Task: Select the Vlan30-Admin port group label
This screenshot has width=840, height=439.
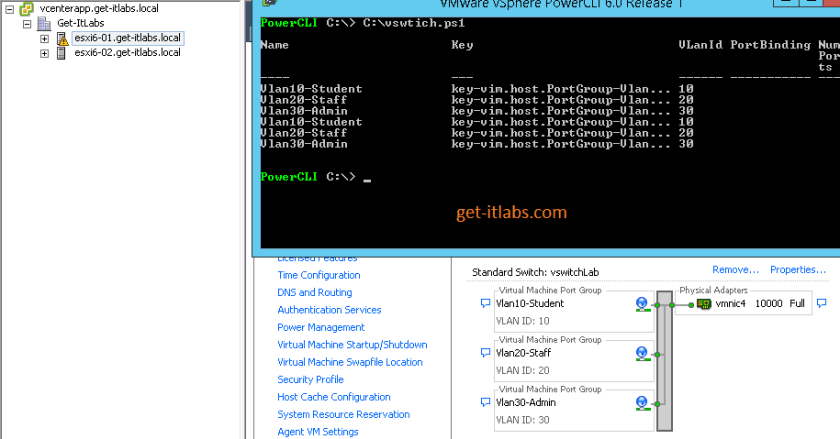Action: click(x=526, y=402)
